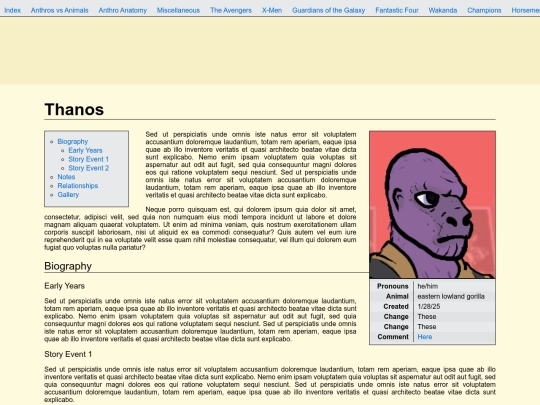Viewport: 540px width, 405px height.
Task: Jump to Relationships section link
Action: pyautogui.click(x=78, y=186)
